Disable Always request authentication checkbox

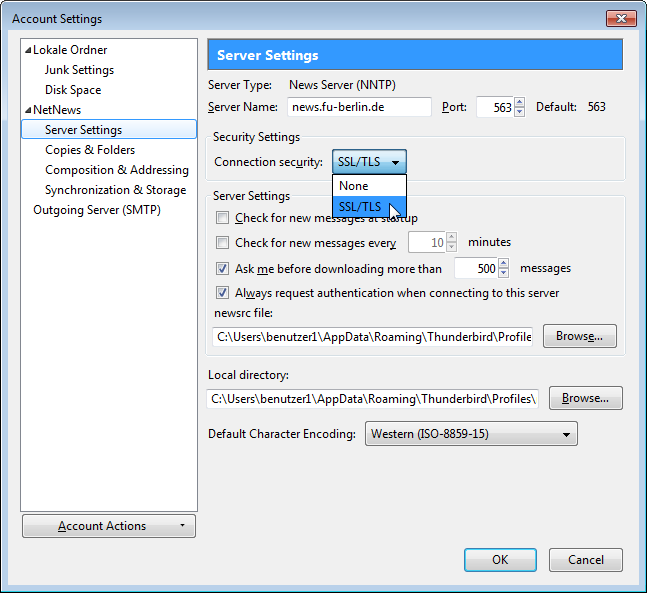click(222, 293)
